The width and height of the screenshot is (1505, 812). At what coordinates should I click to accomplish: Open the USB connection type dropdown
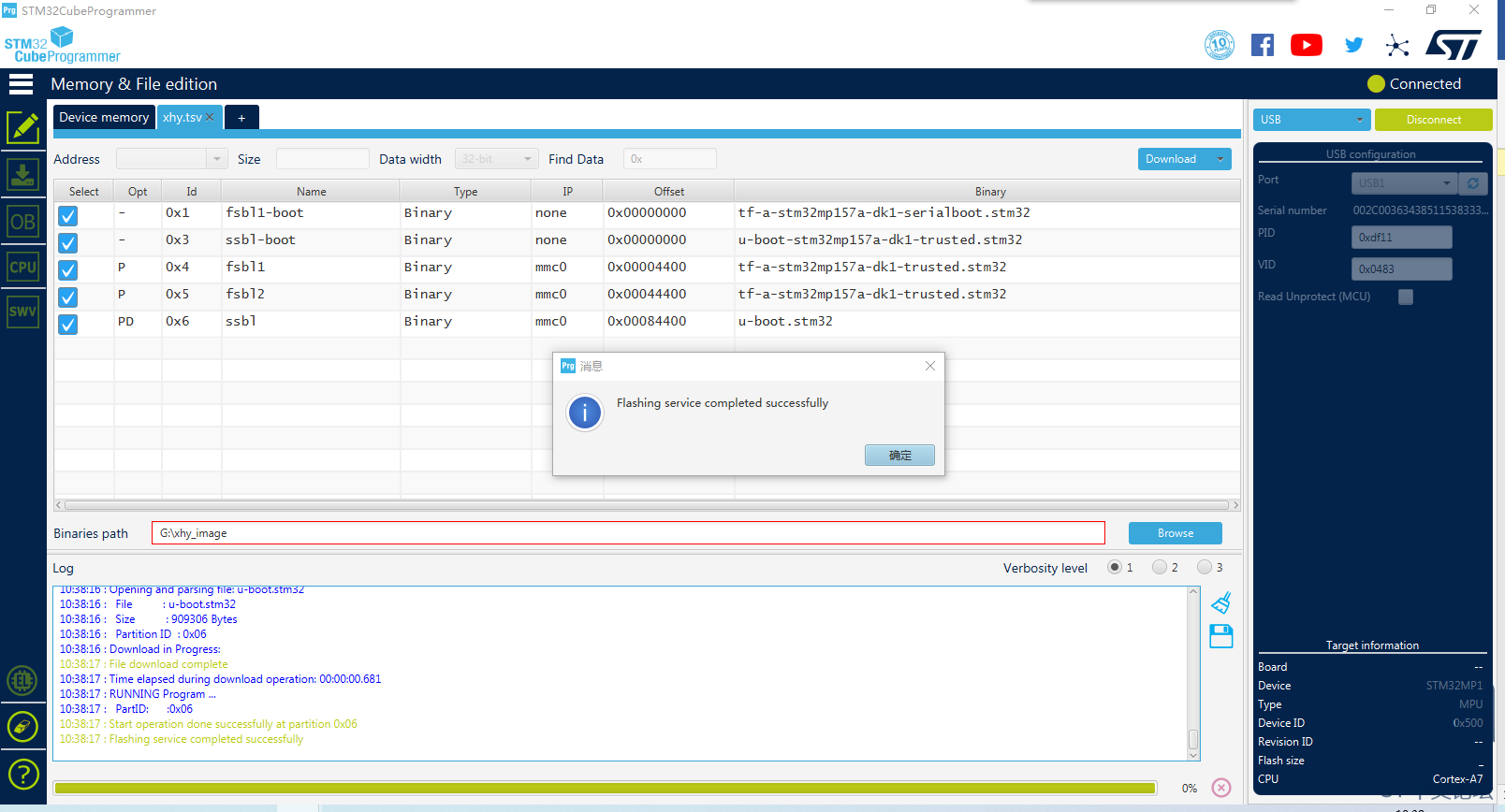[1312, 120]
